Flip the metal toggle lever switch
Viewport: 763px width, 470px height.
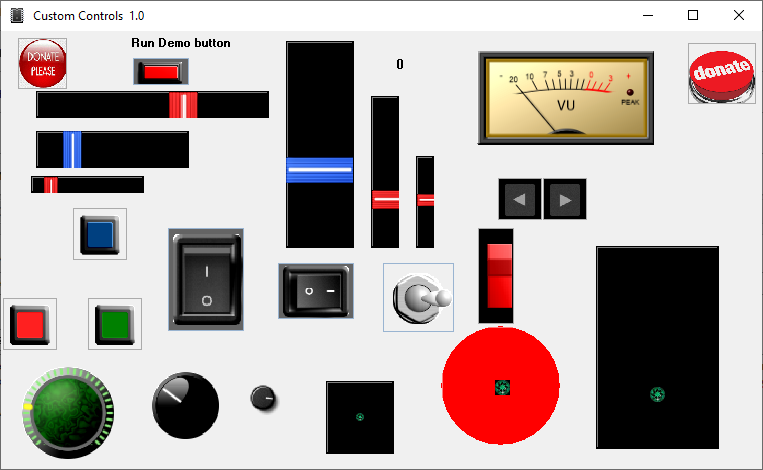pyautogui.click(x=418, y=297)
